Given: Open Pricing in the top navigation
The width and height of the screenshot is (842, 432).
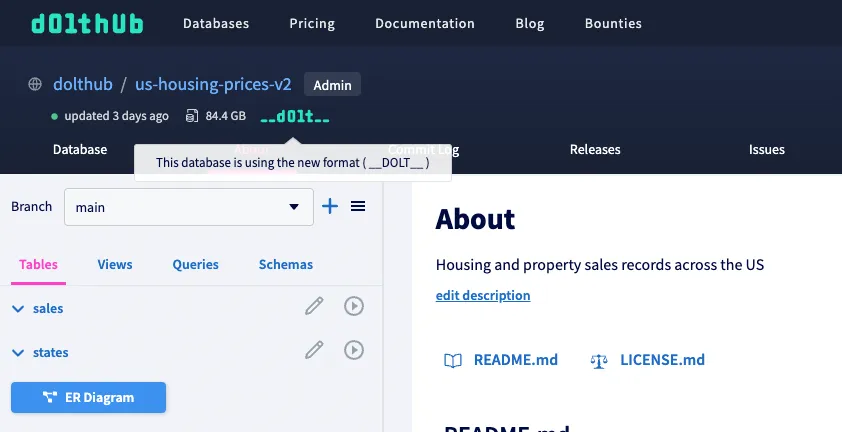Looking at the screenshot, I should click(x=312, y=23).
